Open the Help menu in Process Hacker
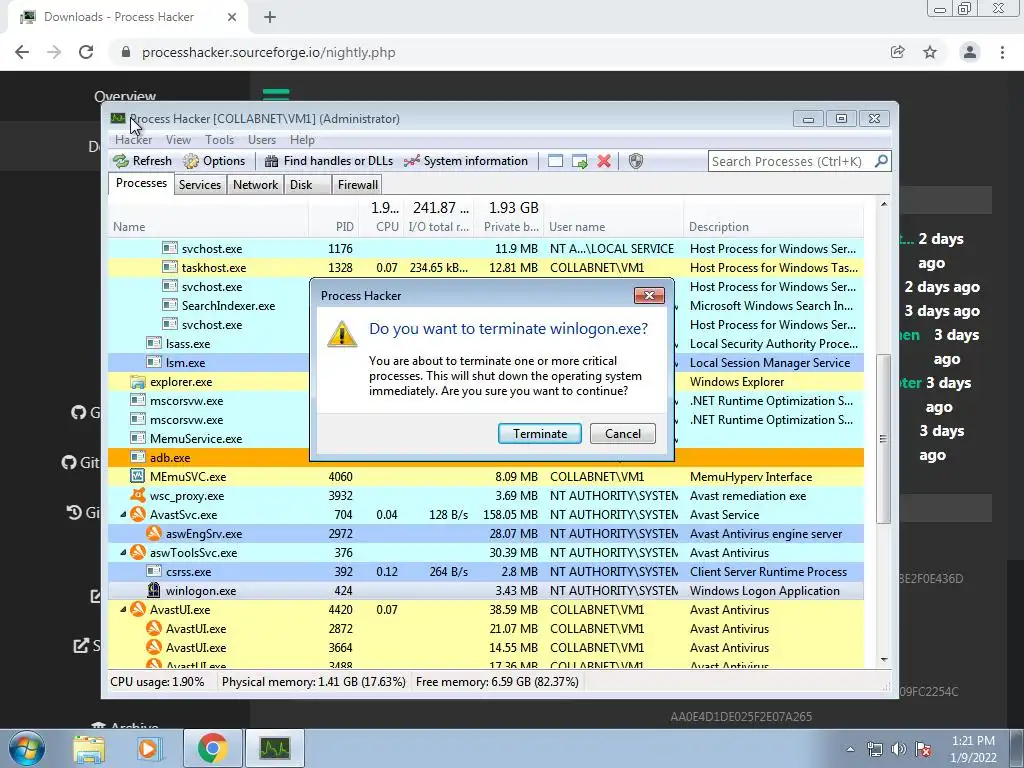1024x768 pixels. pyautogui.click(x=302, y=140)
